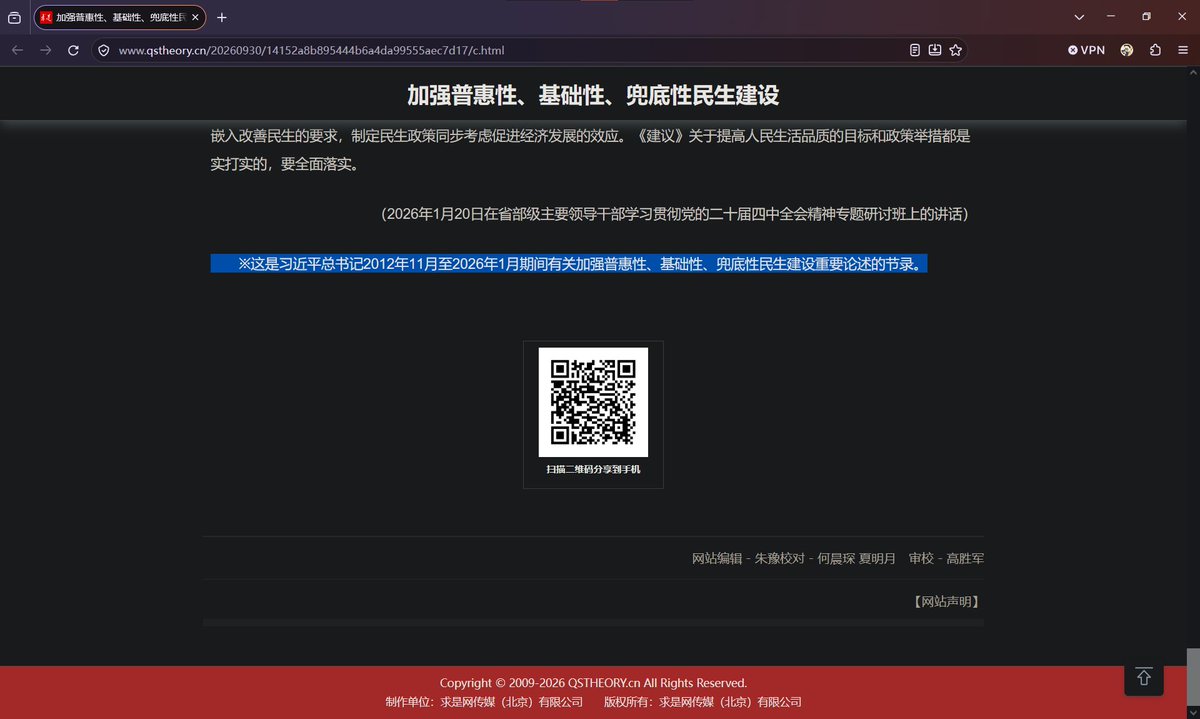This screenshot has height=719, width=1200.
Task: Show site security shield info
Action: click(104, 50)
